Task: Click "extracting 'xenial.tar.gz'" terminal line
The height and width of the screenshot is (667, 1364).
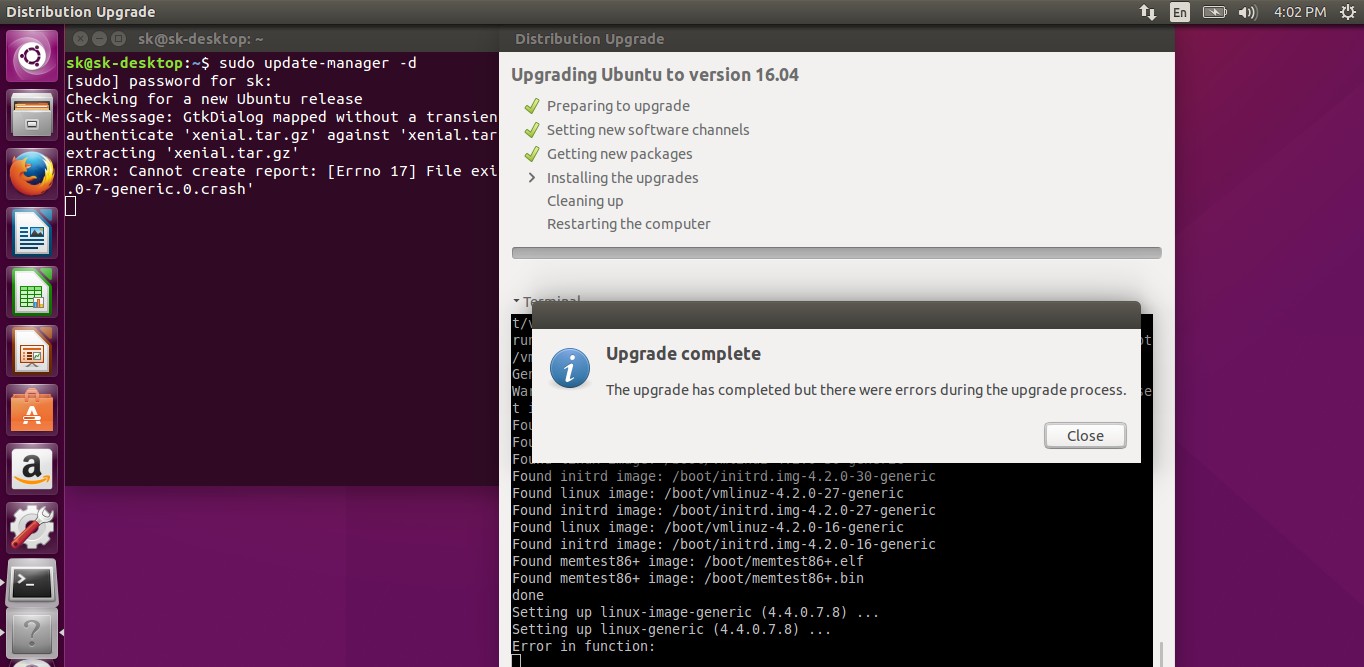Action: (183, 153)
